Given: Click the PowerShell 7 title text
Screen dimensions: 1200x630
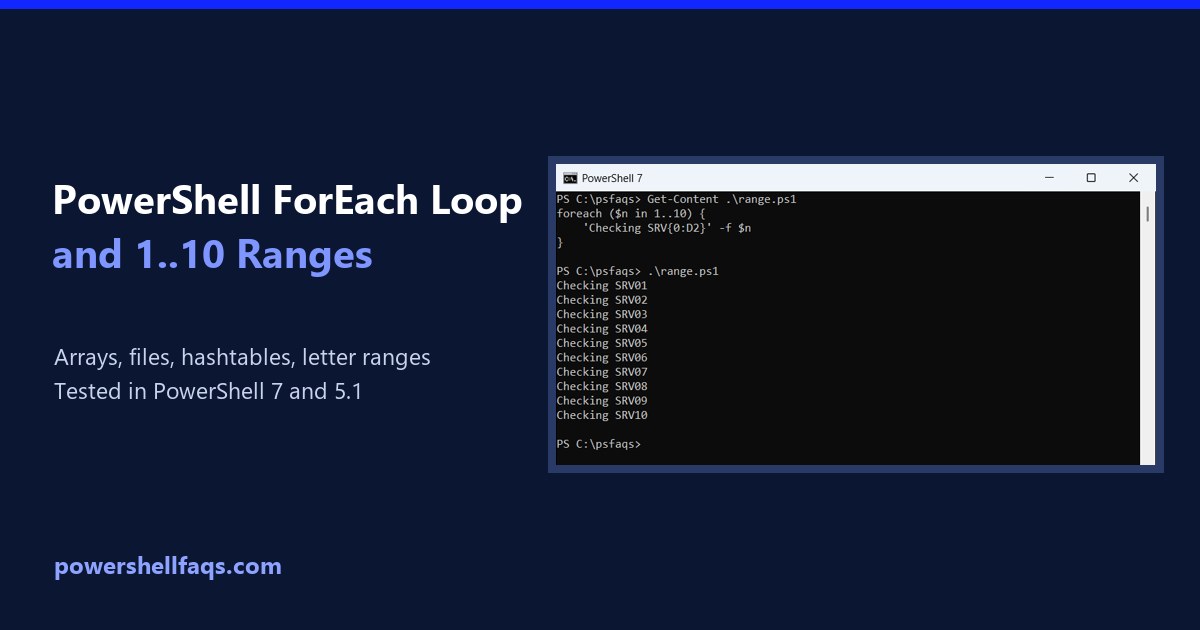Looking at the screenshot, I should tap(612, 178).
